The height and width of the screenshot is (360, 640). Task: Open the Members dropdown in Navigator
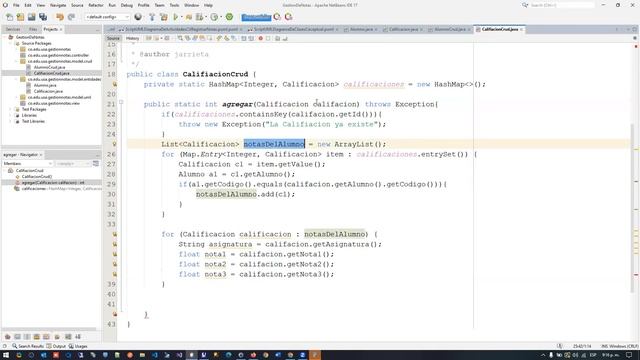[x=27, y=164]
